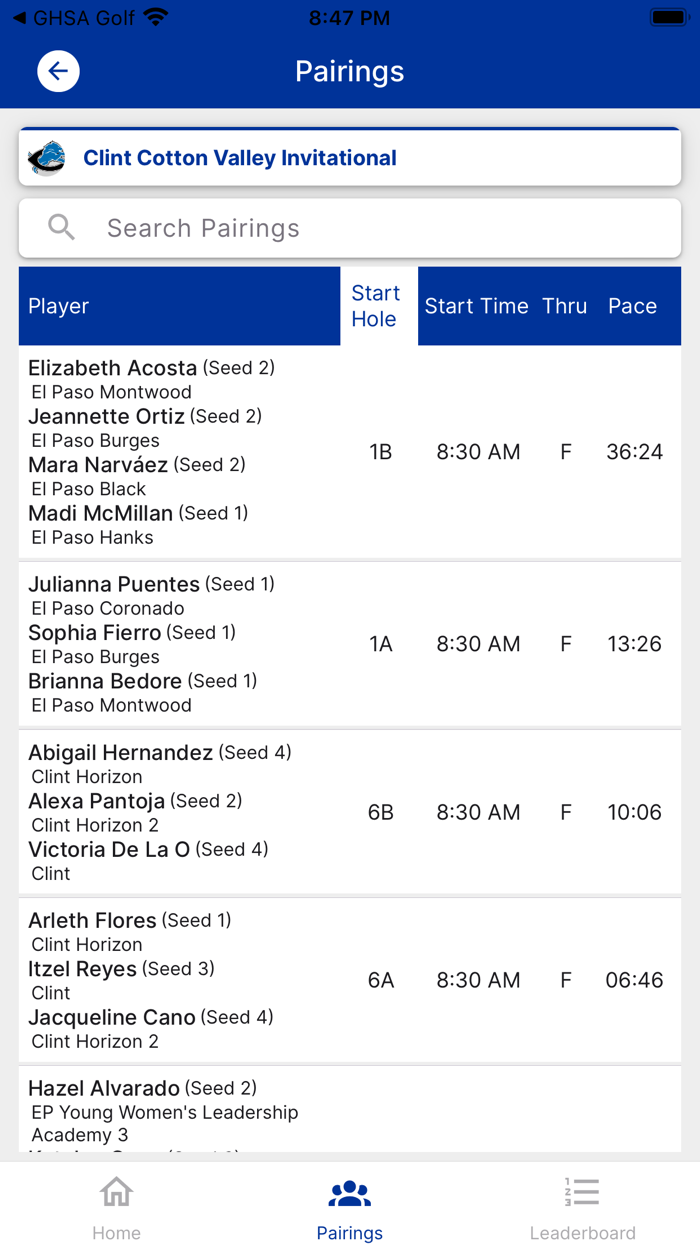Select Elizabeth Acosta's pairing group

pyautogui.click(x=350, y=452)
